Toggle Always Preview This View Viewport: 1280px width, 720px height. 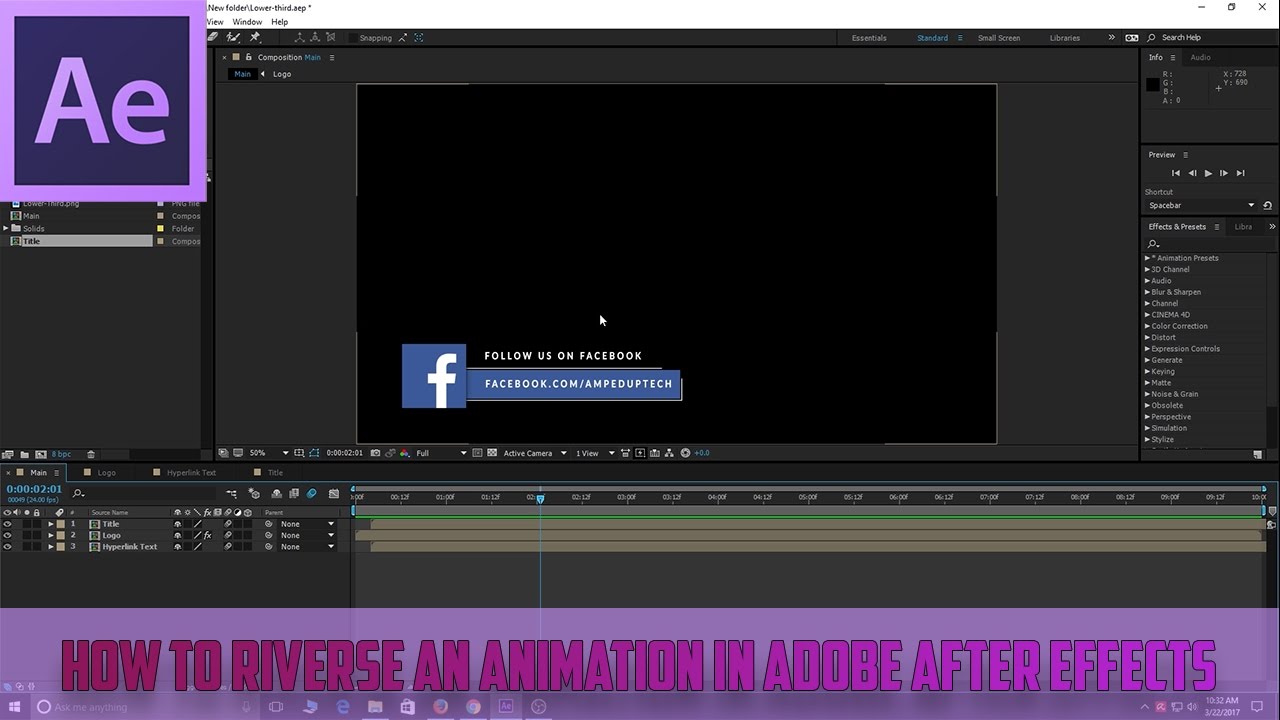[x=224, y=453]
